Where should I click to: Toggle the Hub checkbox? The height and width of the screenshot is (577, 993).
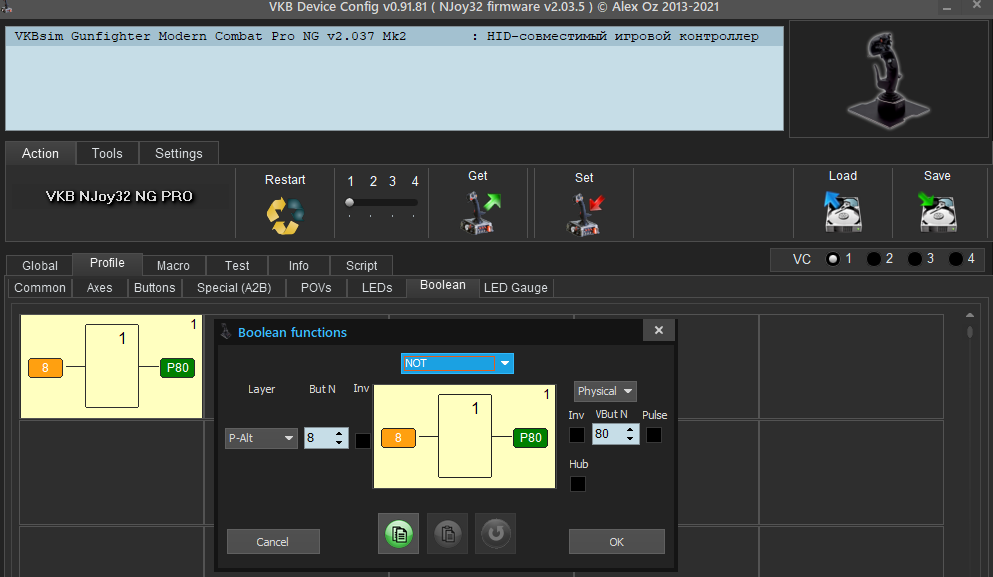tap(578, 484)
